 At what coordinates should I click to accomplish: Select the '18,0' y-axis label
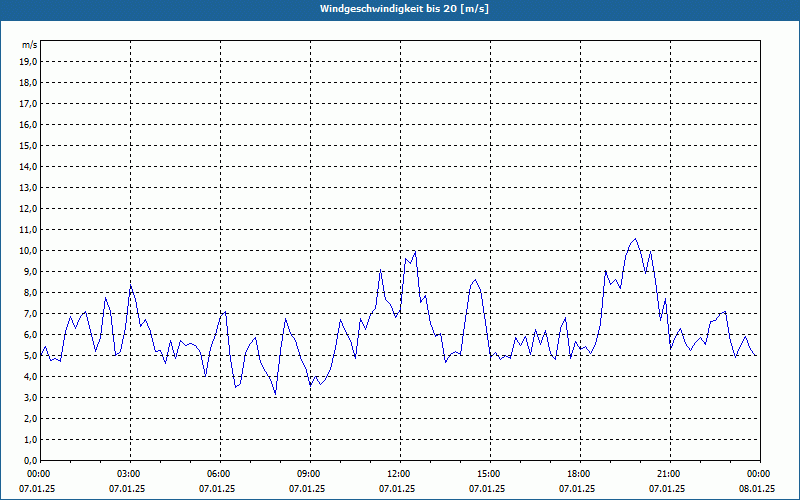click(29, 83)
